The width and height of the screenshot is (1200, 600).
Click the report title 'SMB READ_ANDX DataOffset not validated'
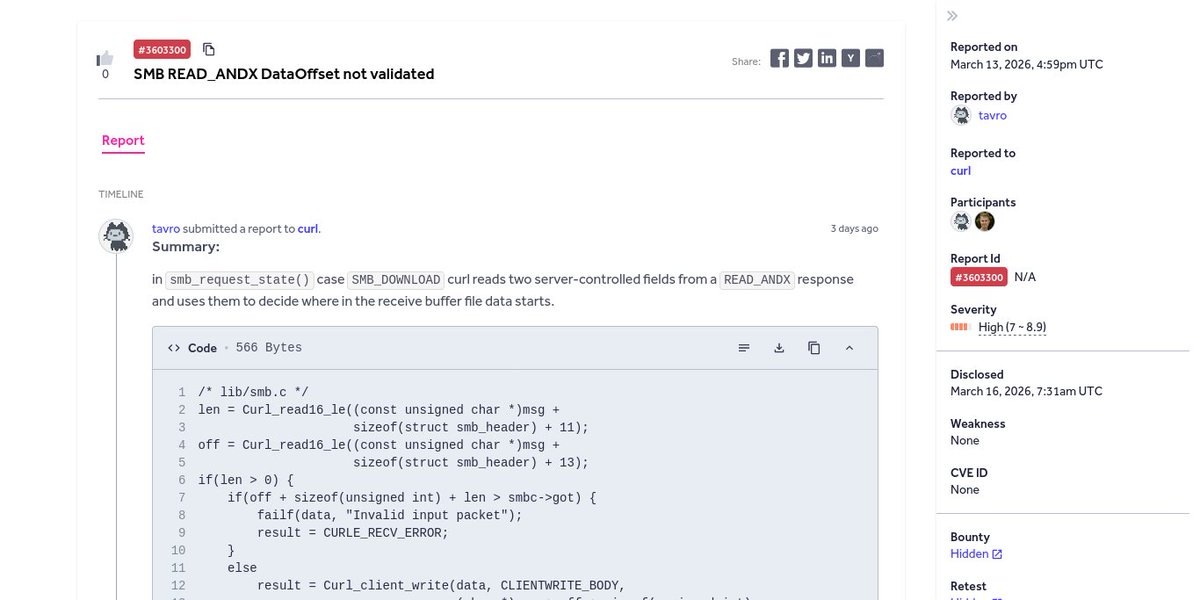pos(284,74)
